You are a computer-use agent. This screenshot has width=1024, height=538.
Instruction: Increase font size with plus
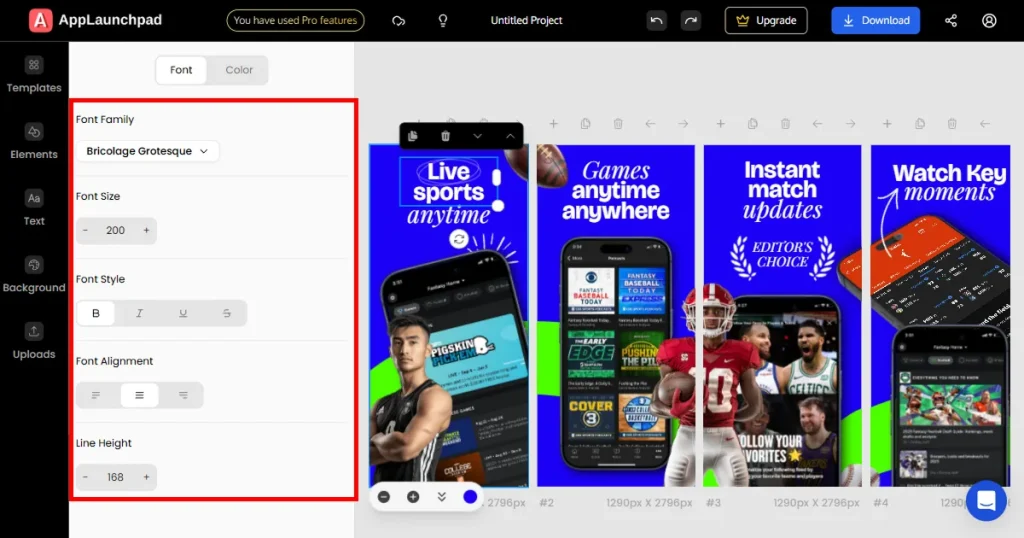pyautogui.click(x=146, y=230)
